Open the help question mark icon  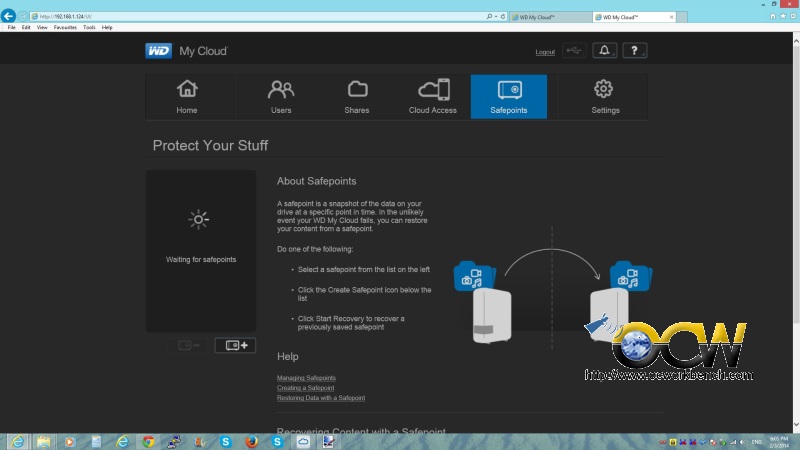tap(635, 51)
